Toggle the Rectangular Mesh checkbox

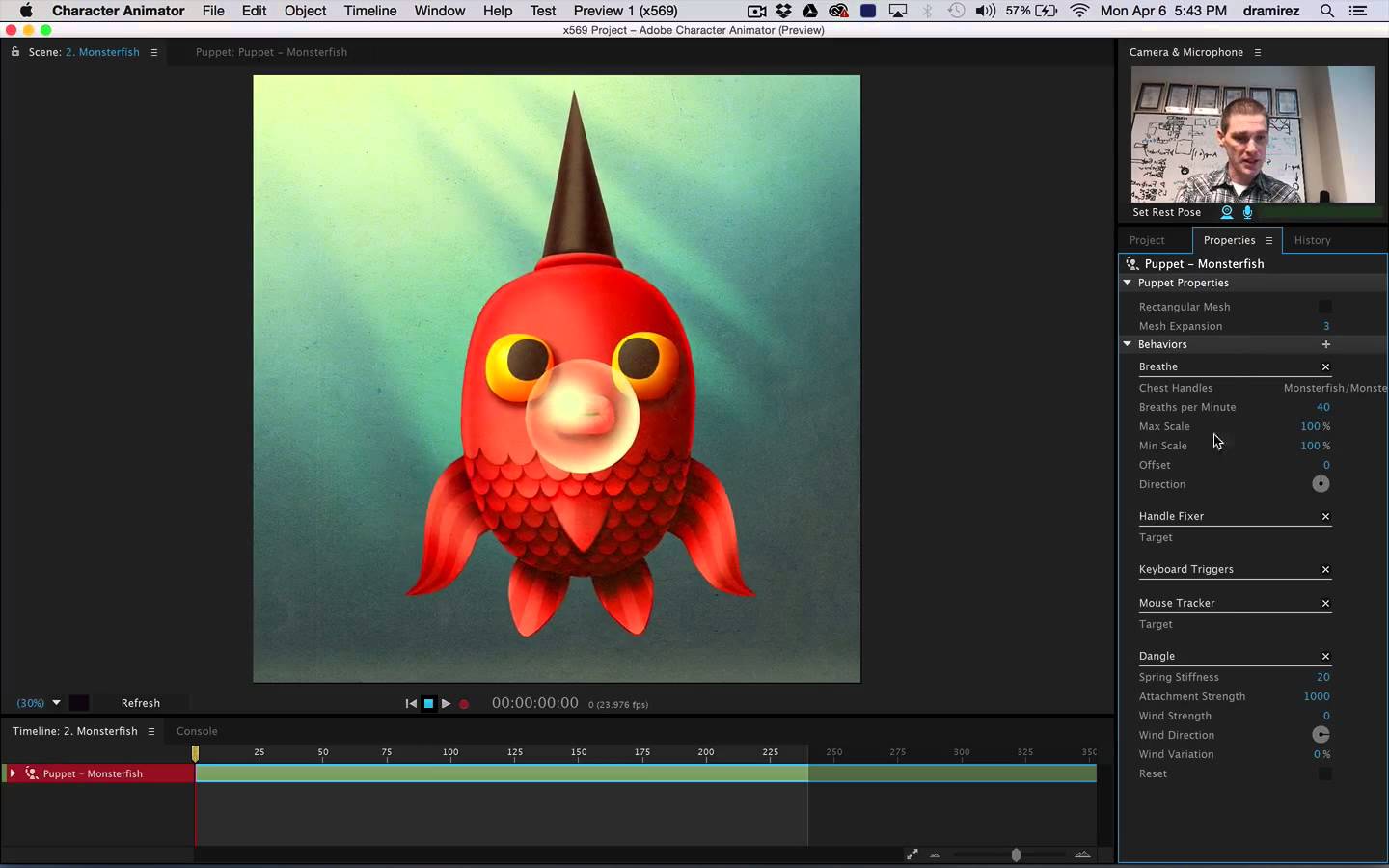point(1325,307)
